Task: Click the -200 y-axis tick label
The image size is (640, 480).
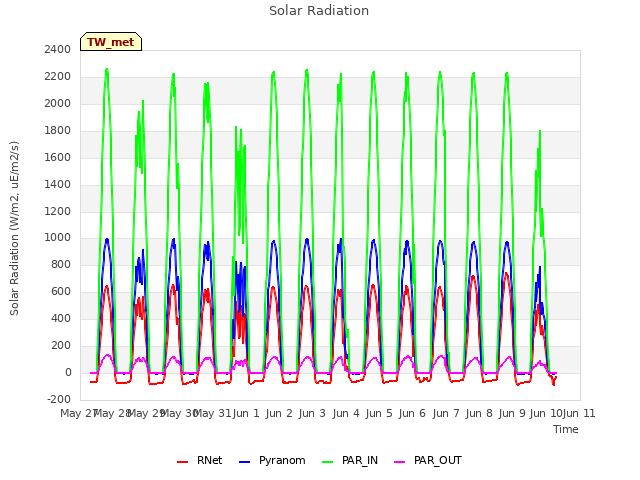Action: pos(59,400)
